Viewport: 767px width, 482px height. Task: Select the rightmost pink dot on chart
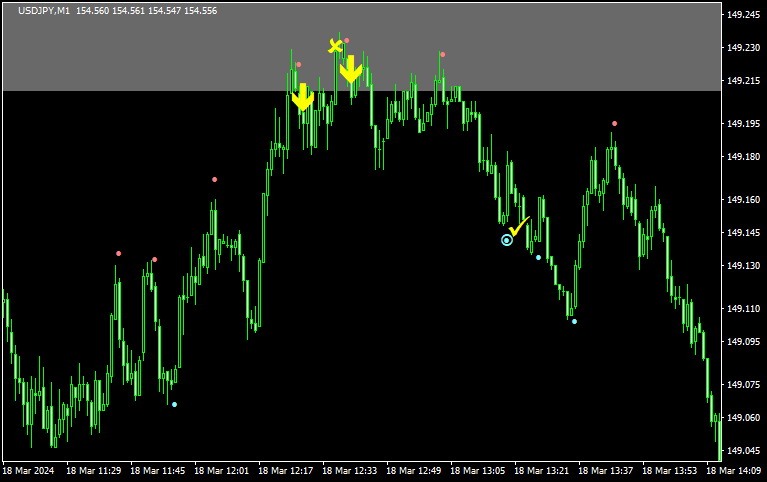pyautogui.click(x=614, y=124)
